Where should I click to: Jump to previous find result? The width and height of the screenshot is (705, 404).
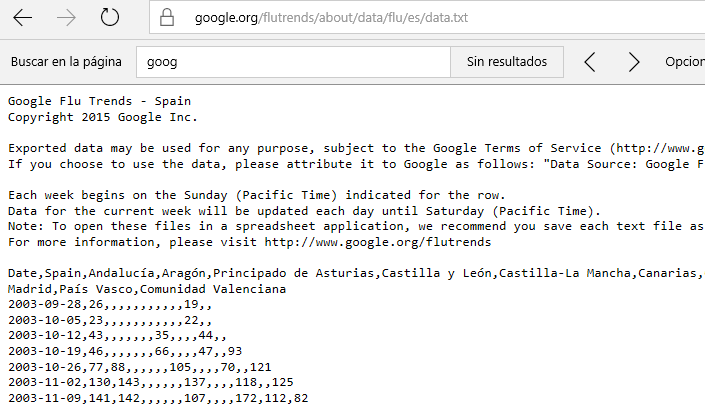click(590, 62)
